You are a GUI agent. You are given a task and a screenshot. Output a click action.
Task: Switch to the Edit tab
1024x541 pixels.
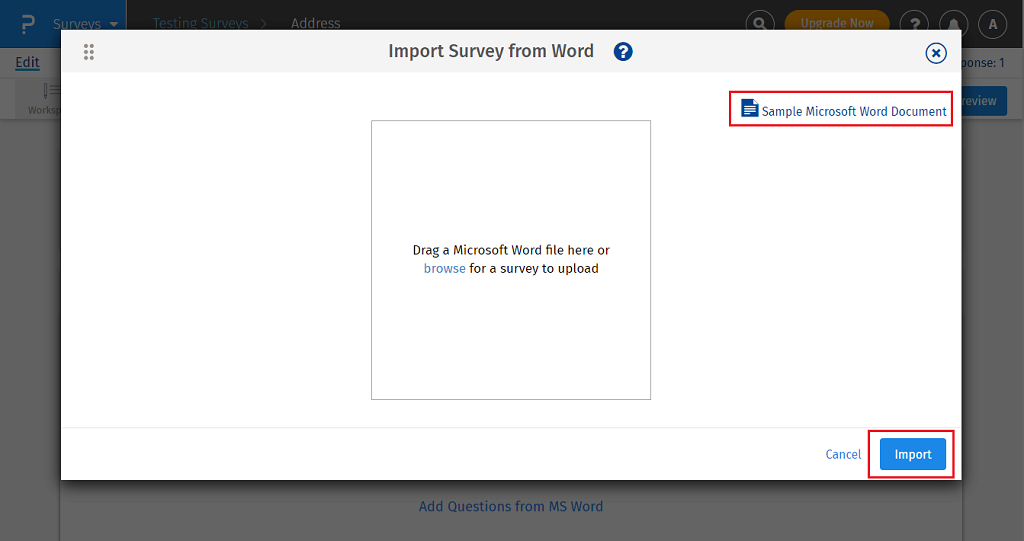click(27, 62)
